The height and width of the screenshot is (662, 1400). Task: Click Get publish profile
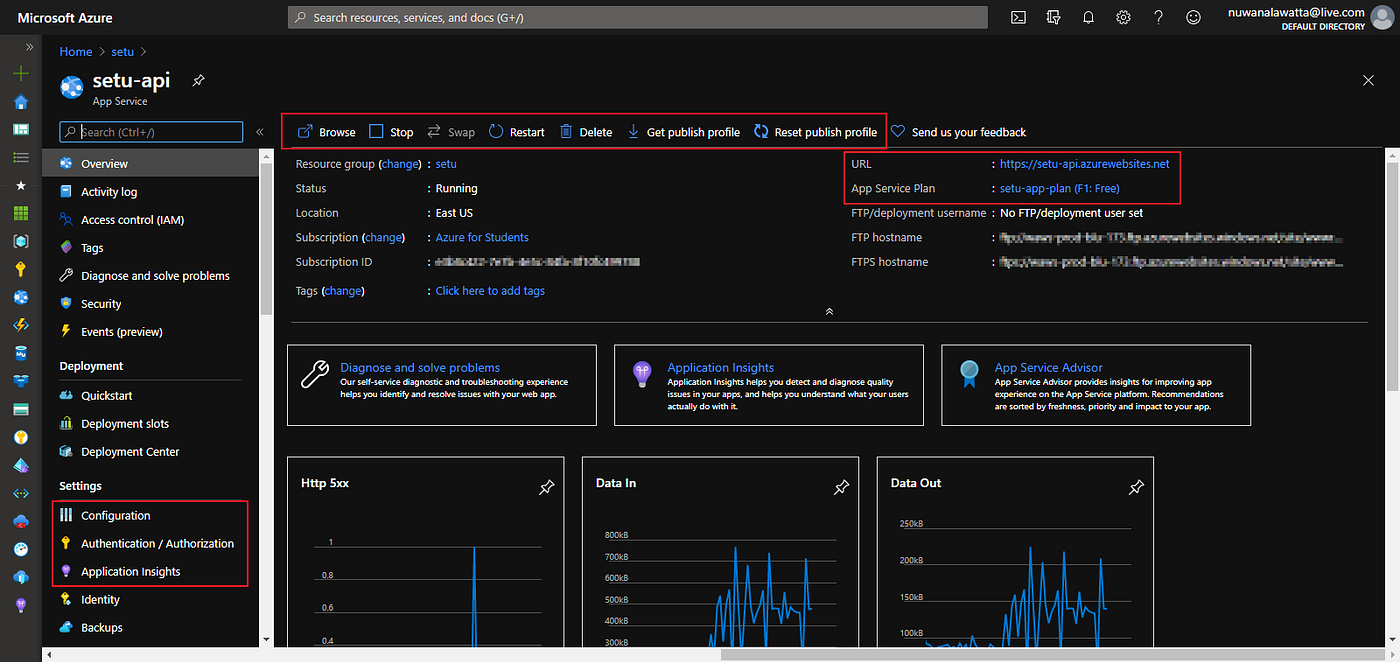coord(683,132)
